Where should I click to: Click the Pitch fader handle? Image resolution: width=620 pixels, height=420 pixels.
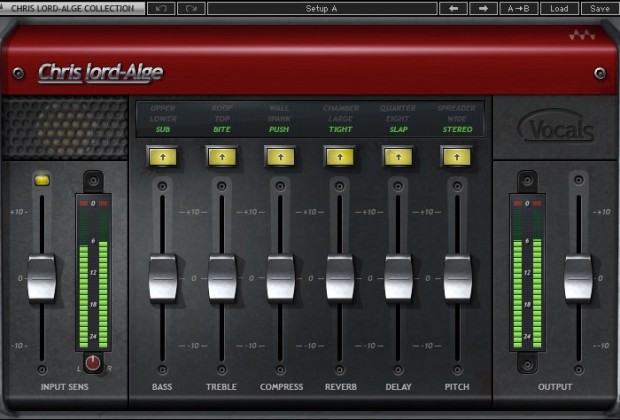coord(457,278)
